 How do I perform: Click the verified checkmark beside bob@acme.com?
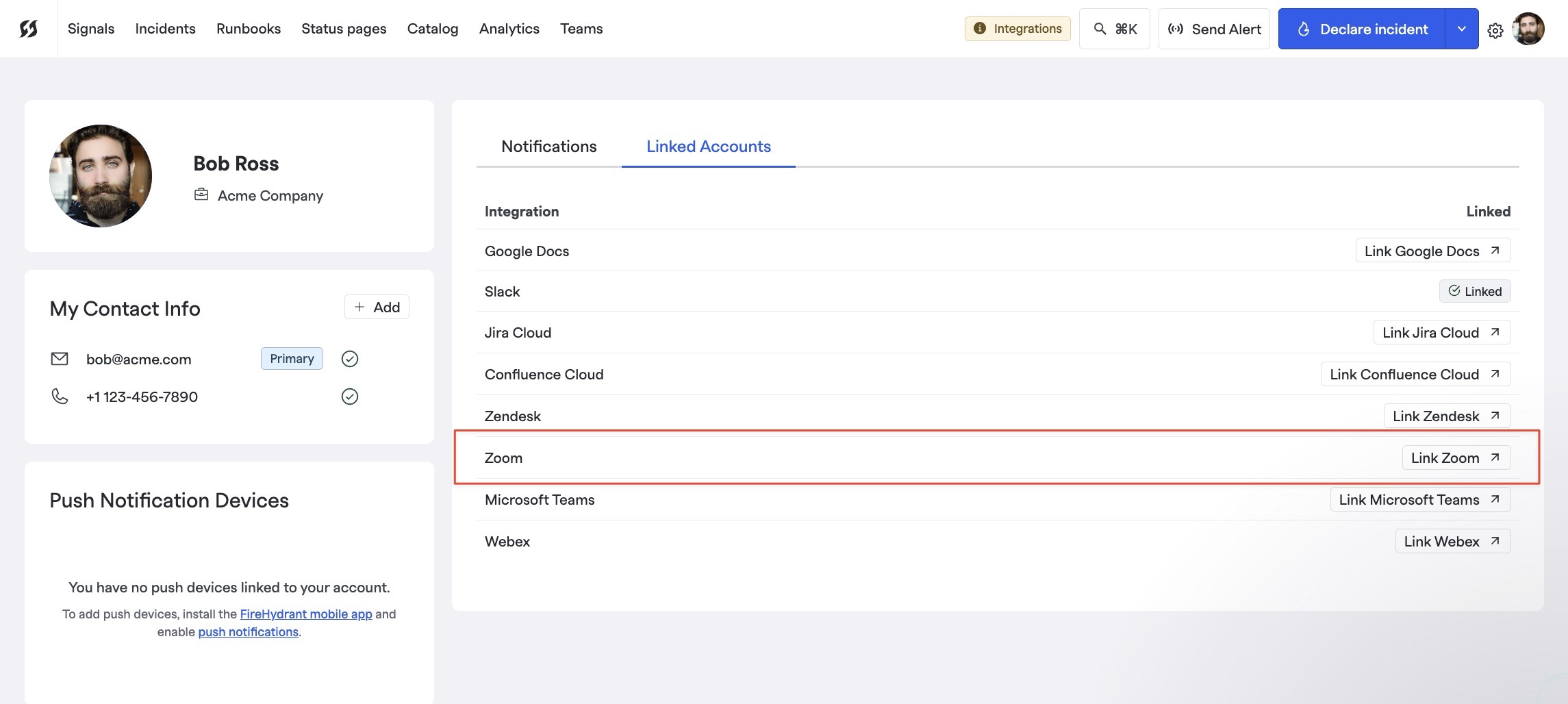point(350,359)
